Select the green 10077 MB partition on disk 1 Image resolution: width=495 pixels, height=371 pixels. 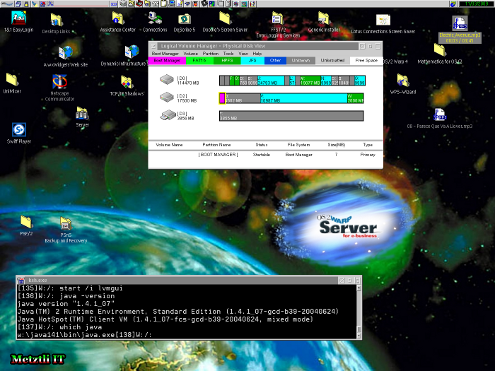pos(310,80)
